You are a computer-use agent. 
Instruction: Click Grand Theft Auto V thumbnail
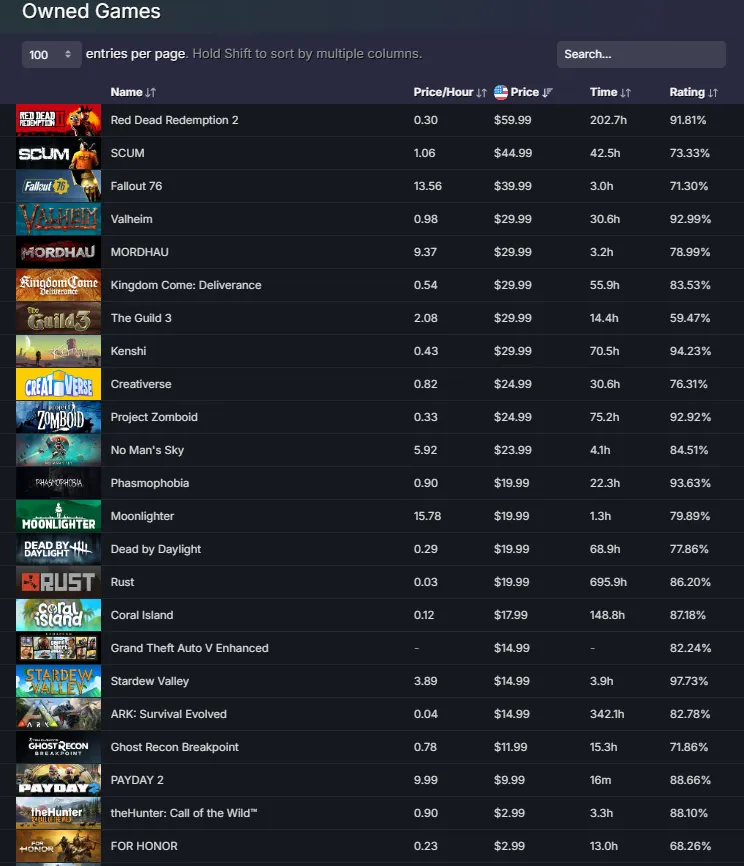pyautogui.click(x=59, y=648)
